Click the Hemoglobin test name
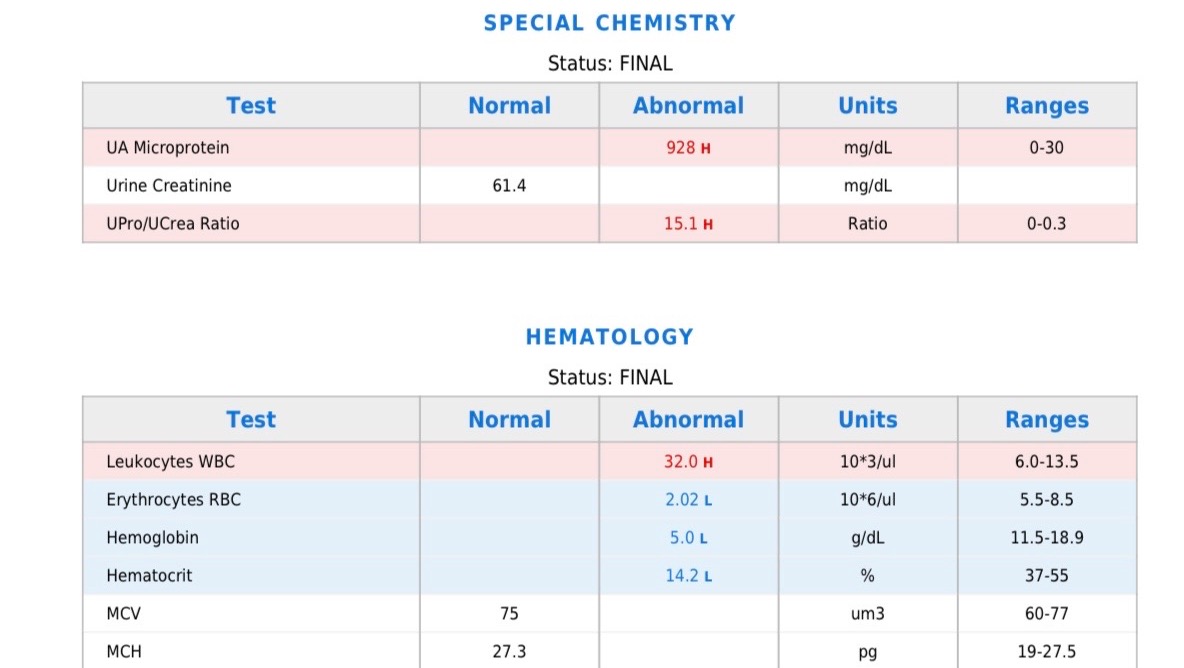Image resolution: width=1184 pixels, height=668 pixels. (x=153, y=538)
